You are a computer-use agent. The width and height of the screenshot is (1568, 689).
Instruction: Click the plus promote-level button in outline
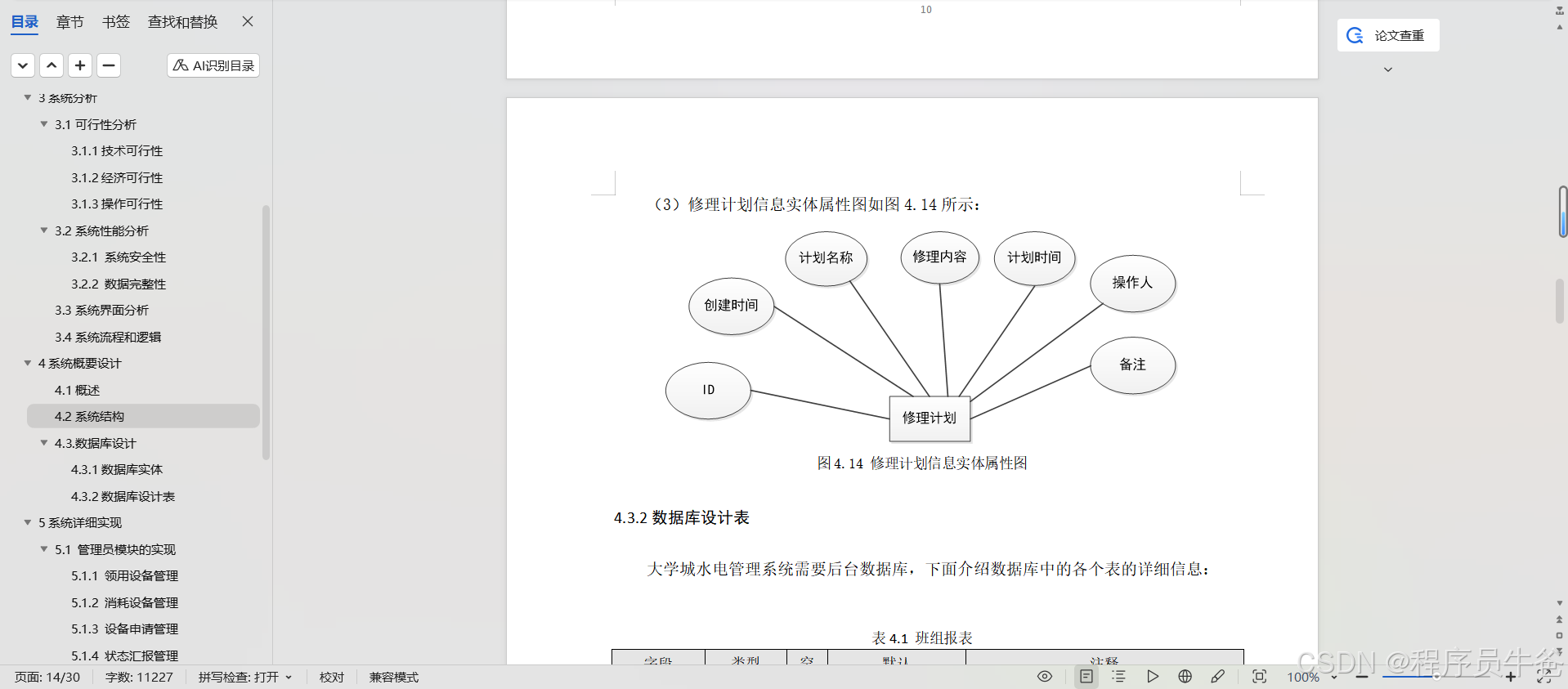(x=80, y=65)
